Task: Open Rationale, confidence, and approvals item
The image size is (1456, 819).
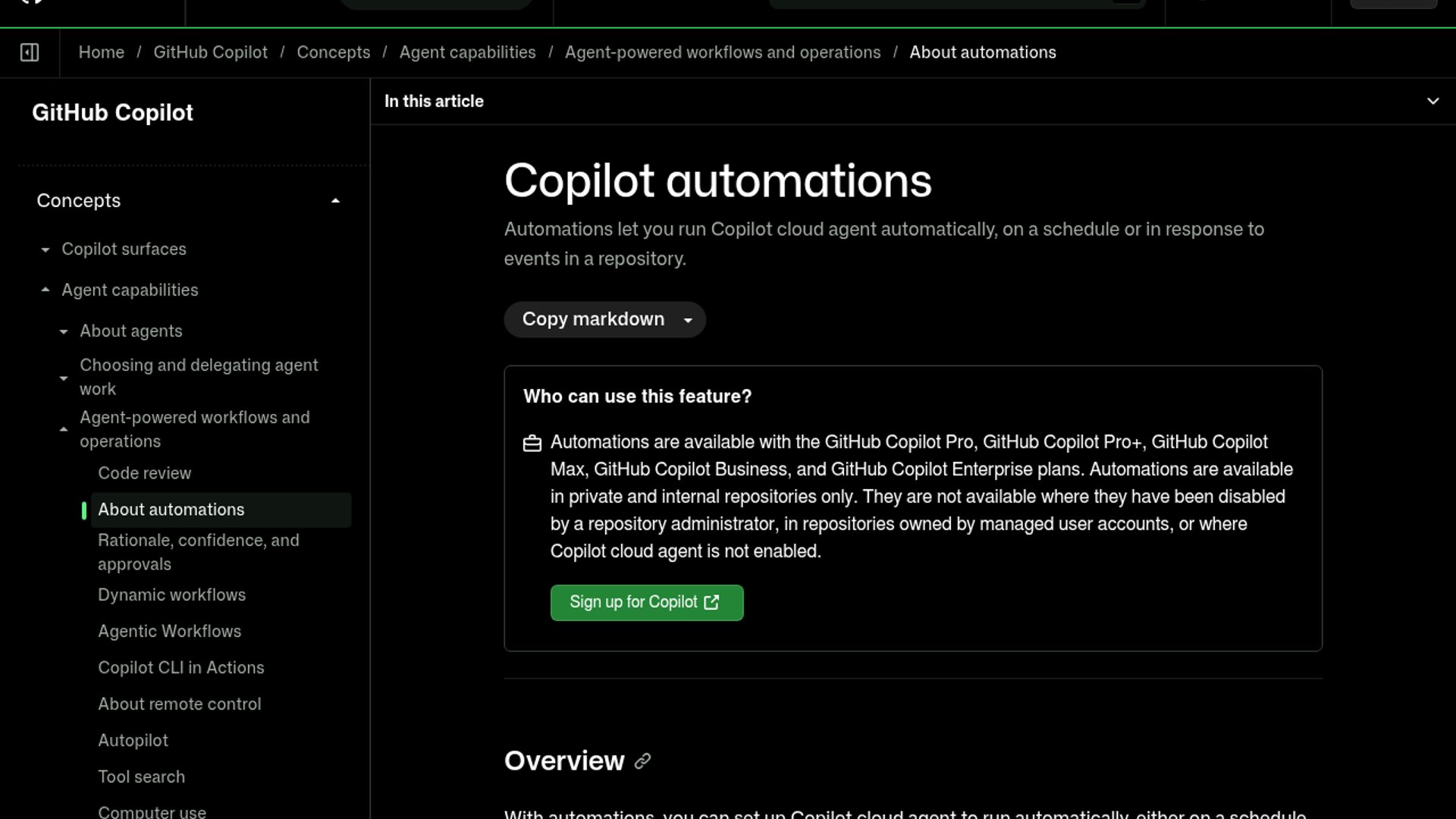Action: click(x=199, y=552)
